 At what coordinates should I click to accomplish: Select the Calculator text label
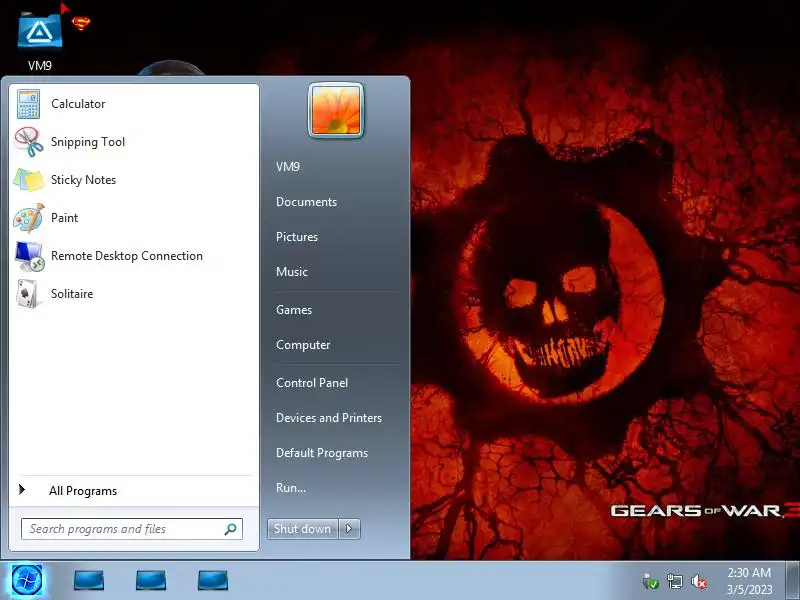point(78,104)
